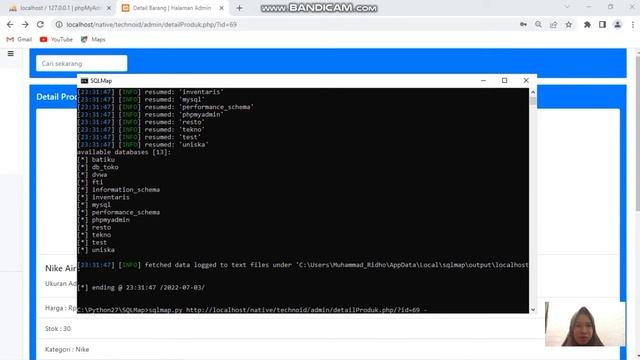Click the webcam overlay thumbnail

click(585, 324)
